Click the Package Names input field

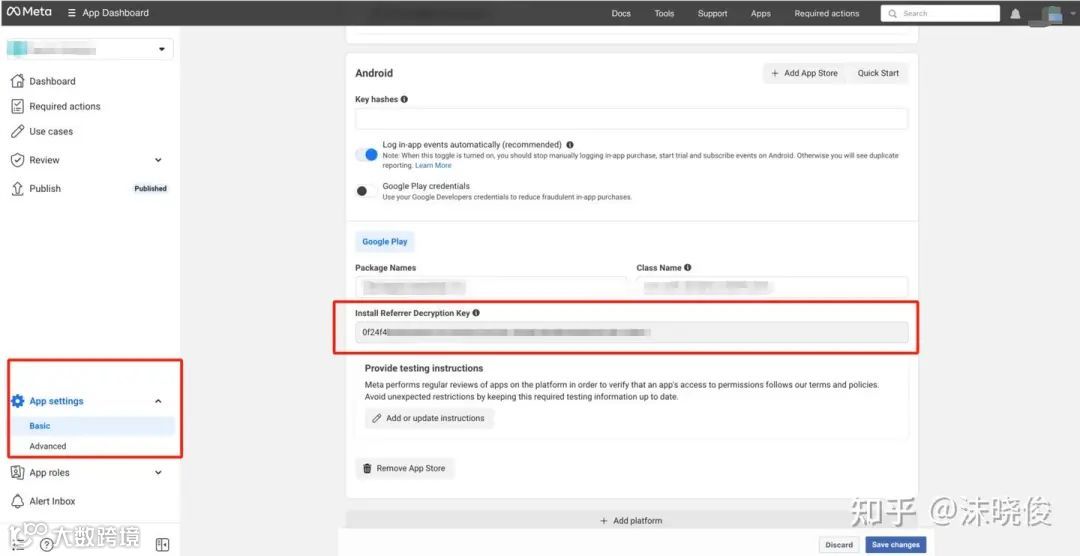(x=490, y=287)
